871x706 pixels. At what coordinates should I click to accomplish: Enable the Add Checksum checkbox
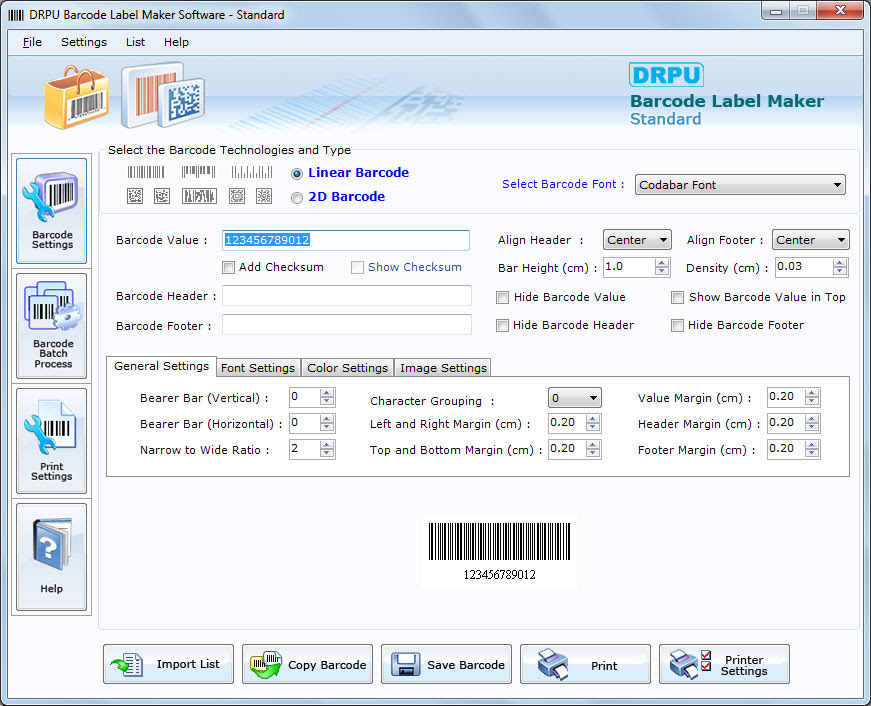228,268
